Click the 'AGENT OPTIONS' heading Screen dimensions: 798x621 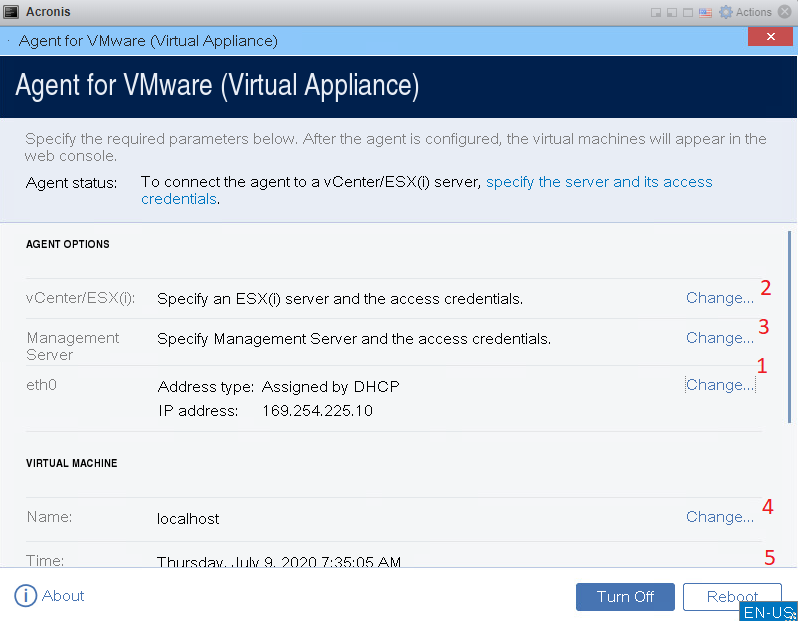coord(68,244)
